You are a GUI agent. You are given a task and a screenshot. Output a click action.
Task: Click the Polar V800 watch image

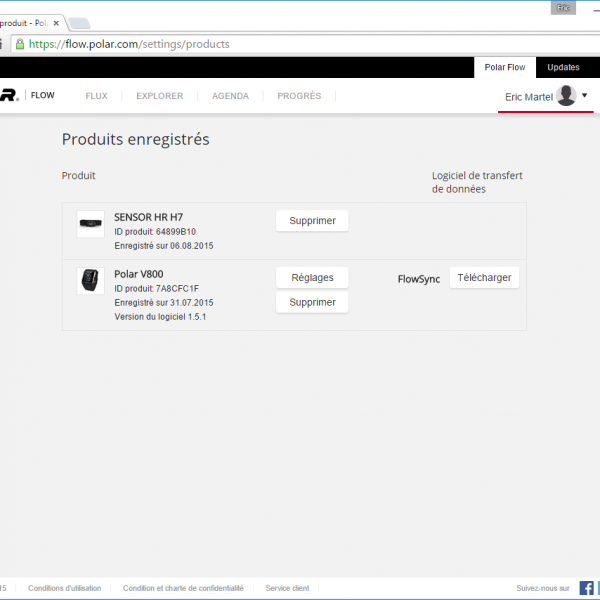click(91, 281)
